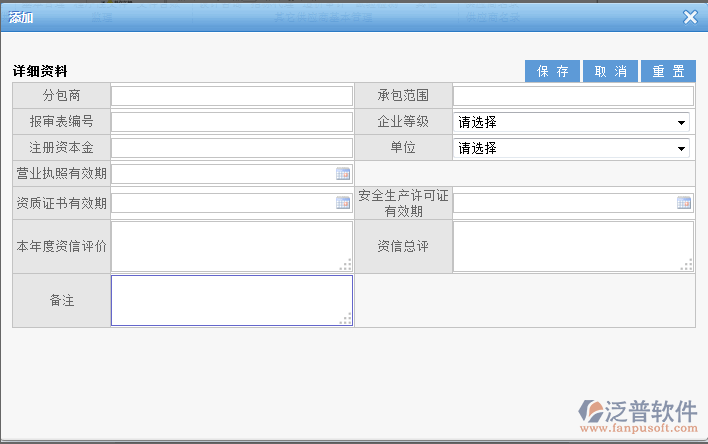Focus the 本年度资信评价 text area

point(232,246)
